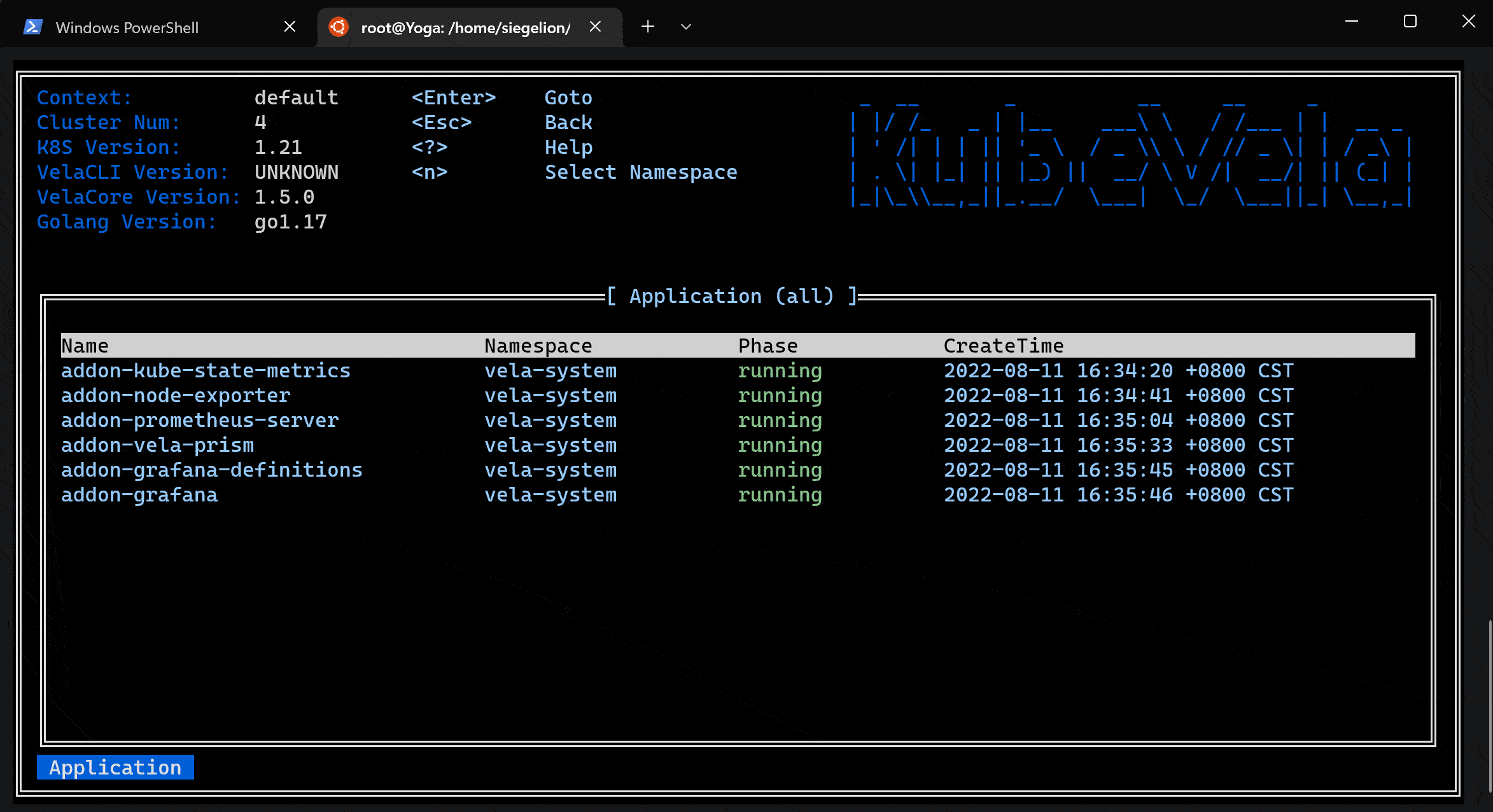Viewport: 1493px width, 812px height.
Task: Click the Application breadcrumb at bottom
Action: coord(115,767)
